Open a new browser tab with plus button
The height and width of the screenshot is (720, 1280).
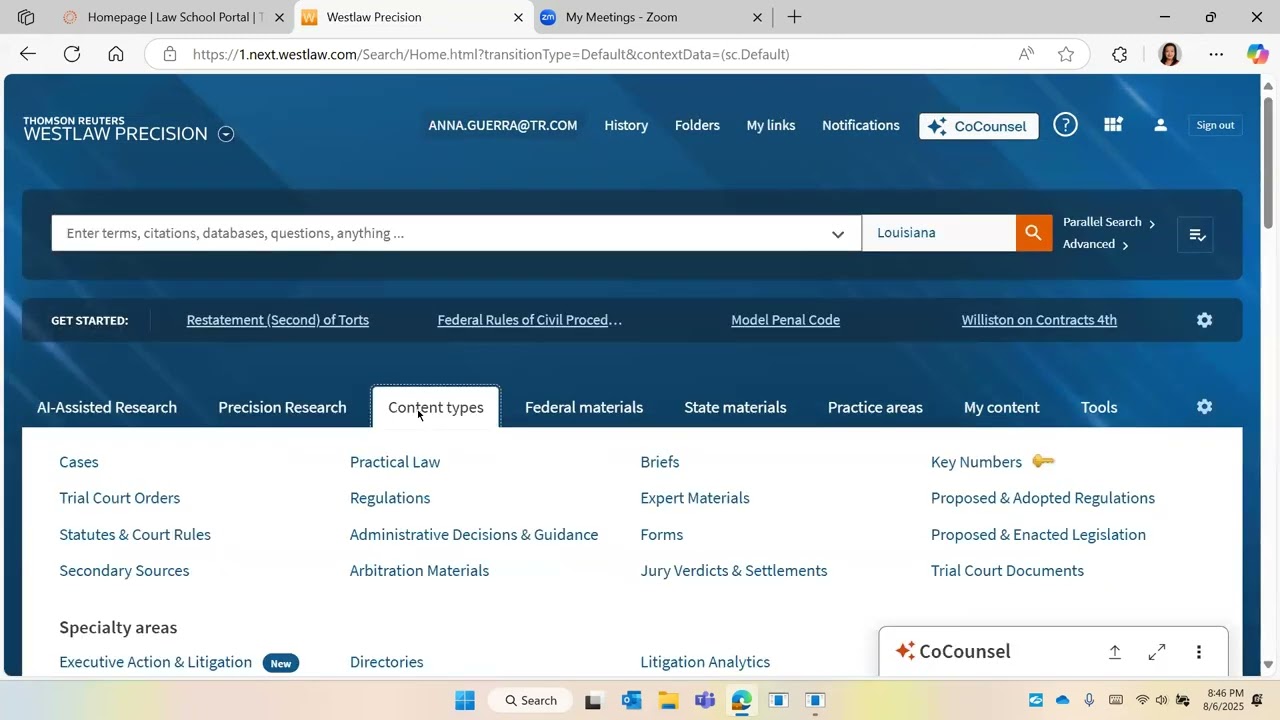[794, 17]
